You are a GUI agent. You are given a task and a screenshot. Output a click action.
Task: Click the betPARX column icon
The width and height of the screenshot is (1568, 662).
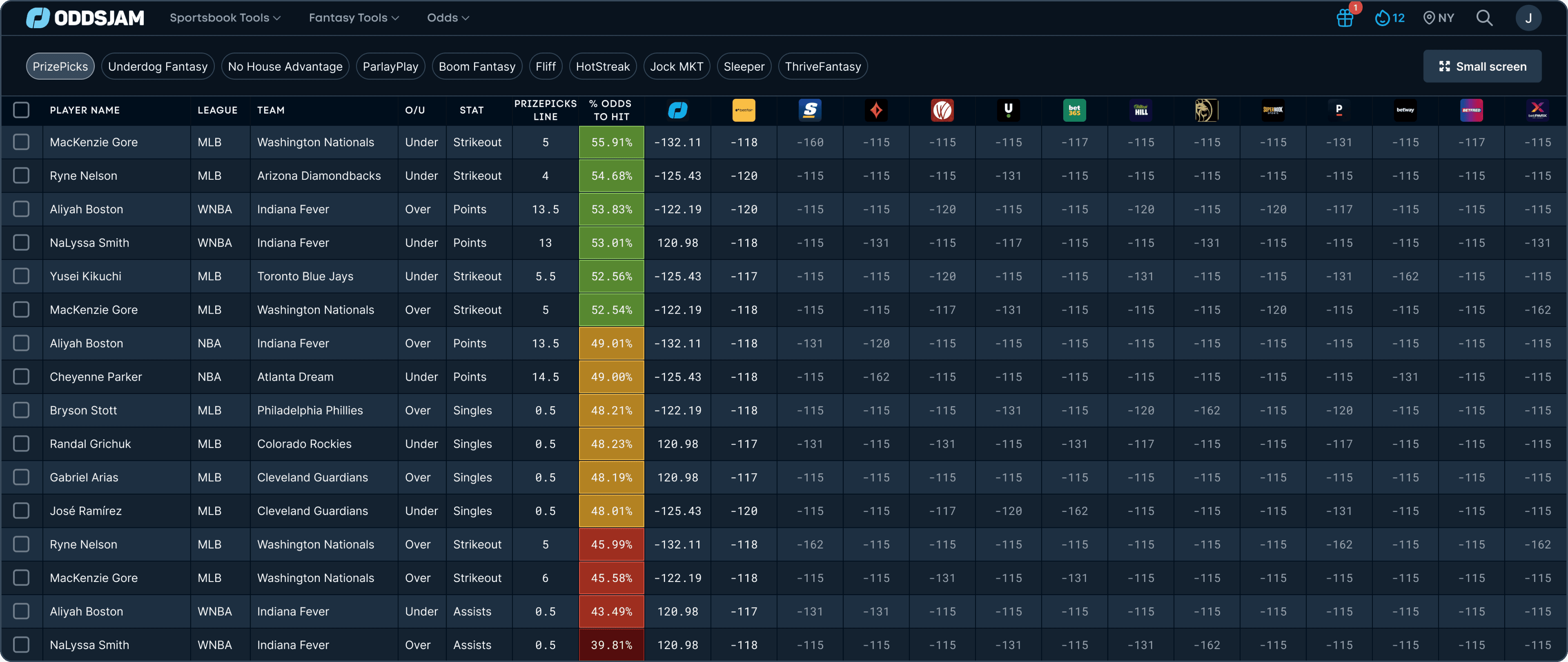1537,110
